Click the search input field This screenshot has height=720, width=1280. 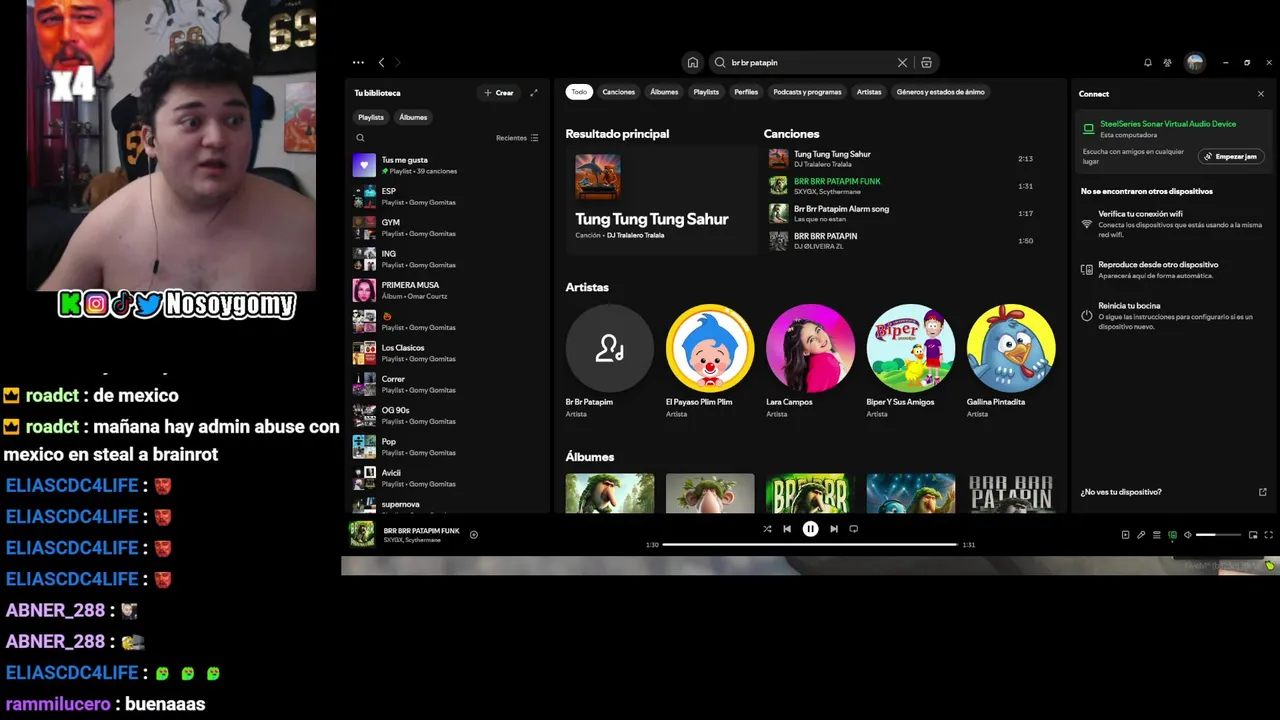tap(811, 62)
